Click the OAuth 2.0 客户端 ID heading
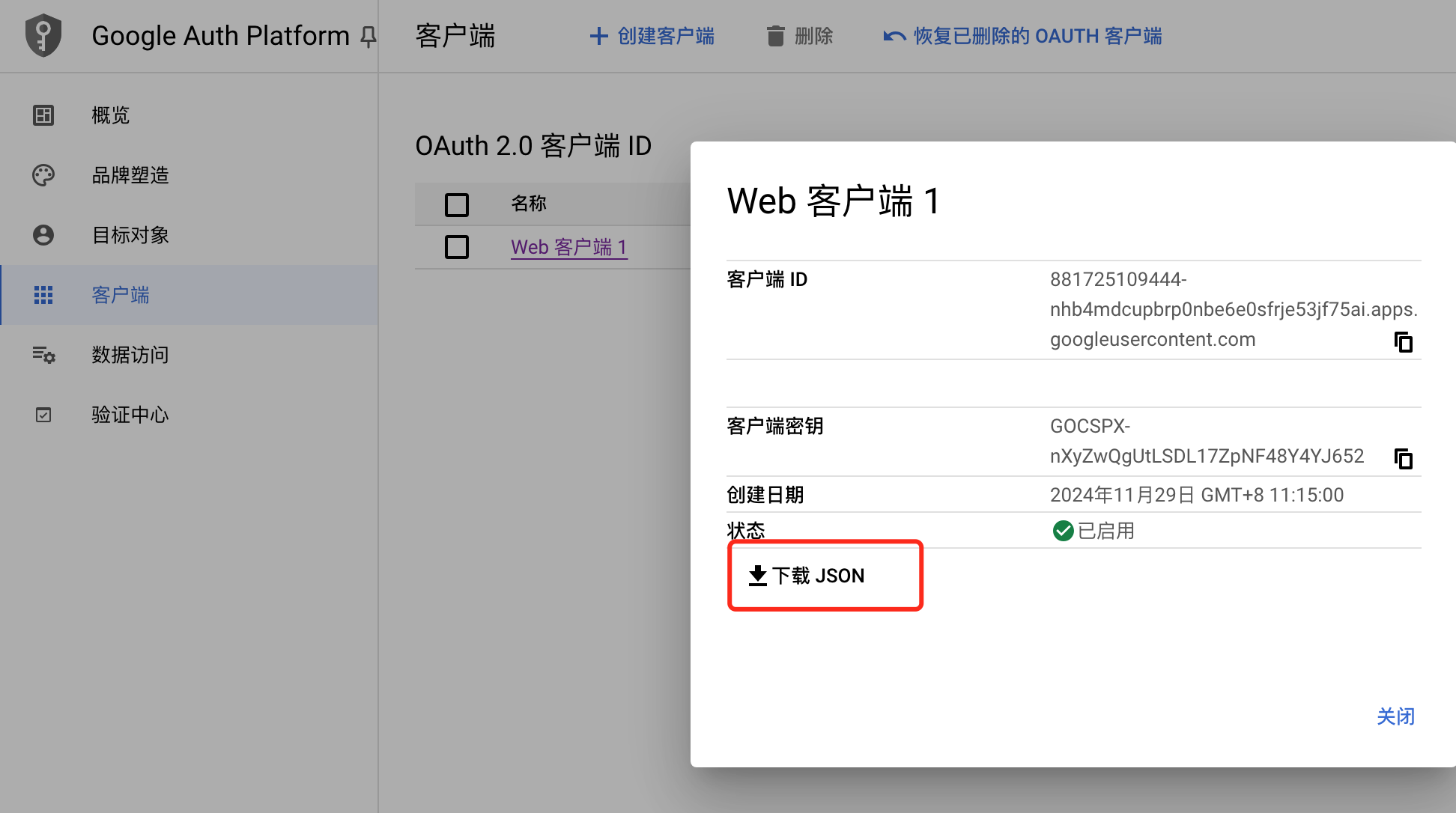The height and width of the screenshot is (813, 1456). (533, 146)
